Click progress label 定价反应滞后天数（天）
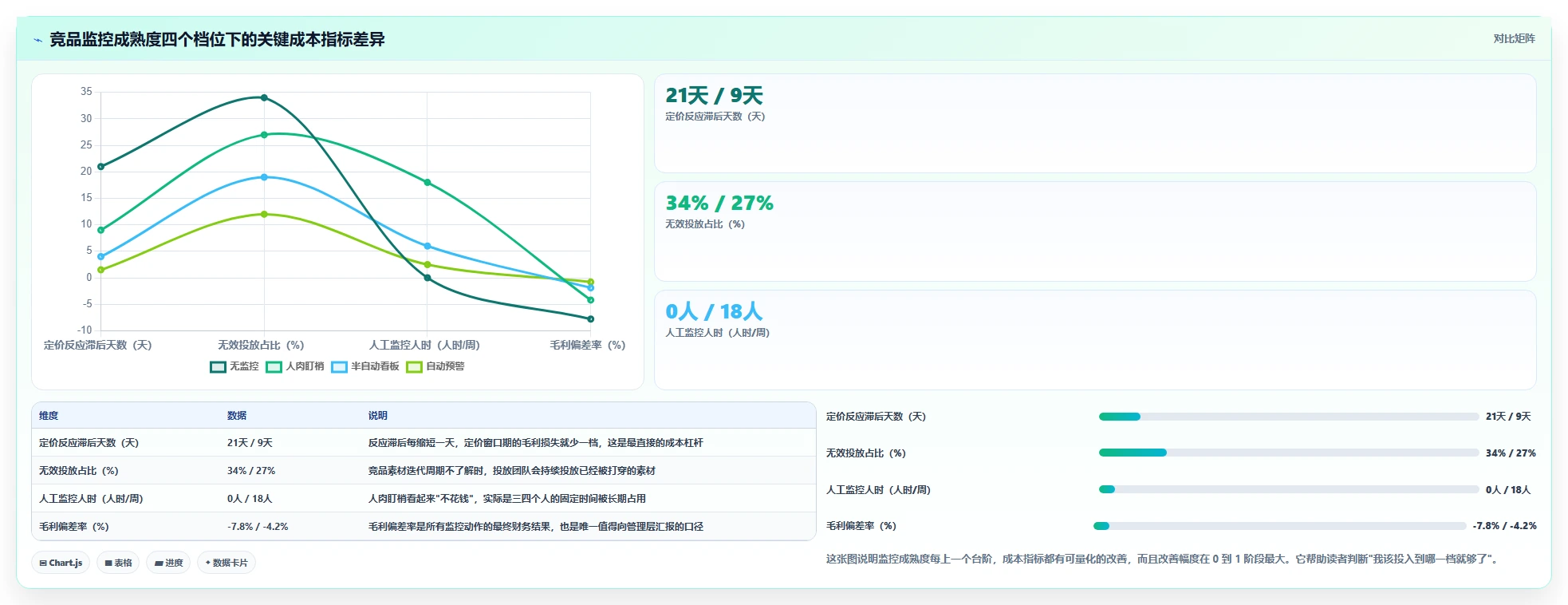Screen dimensions: 1568x605 [x=876, y=417]
